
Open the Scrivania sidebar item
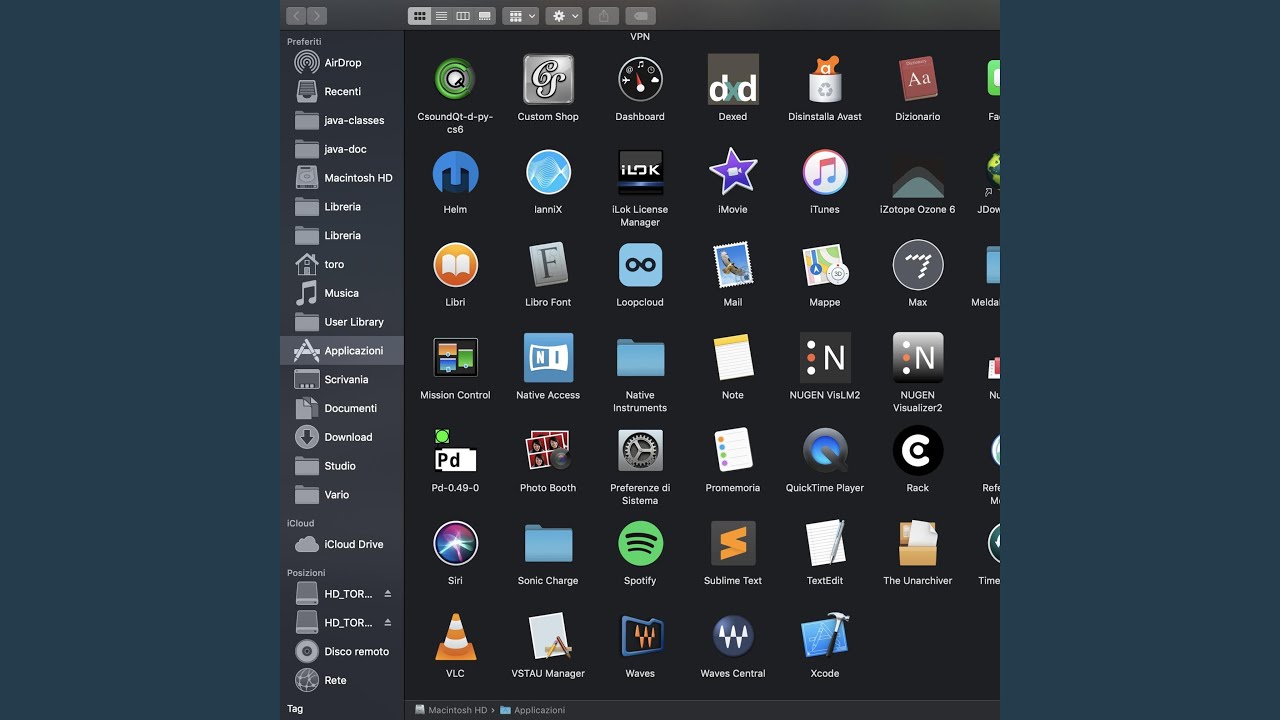[x=342, y=380]
